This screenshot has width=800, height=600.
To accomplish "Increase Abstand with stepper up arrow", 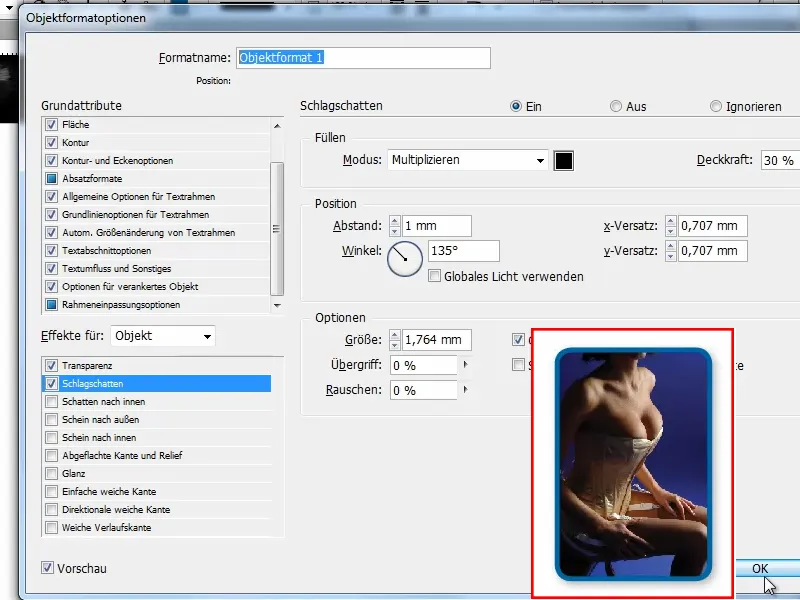I will point(394,221).
